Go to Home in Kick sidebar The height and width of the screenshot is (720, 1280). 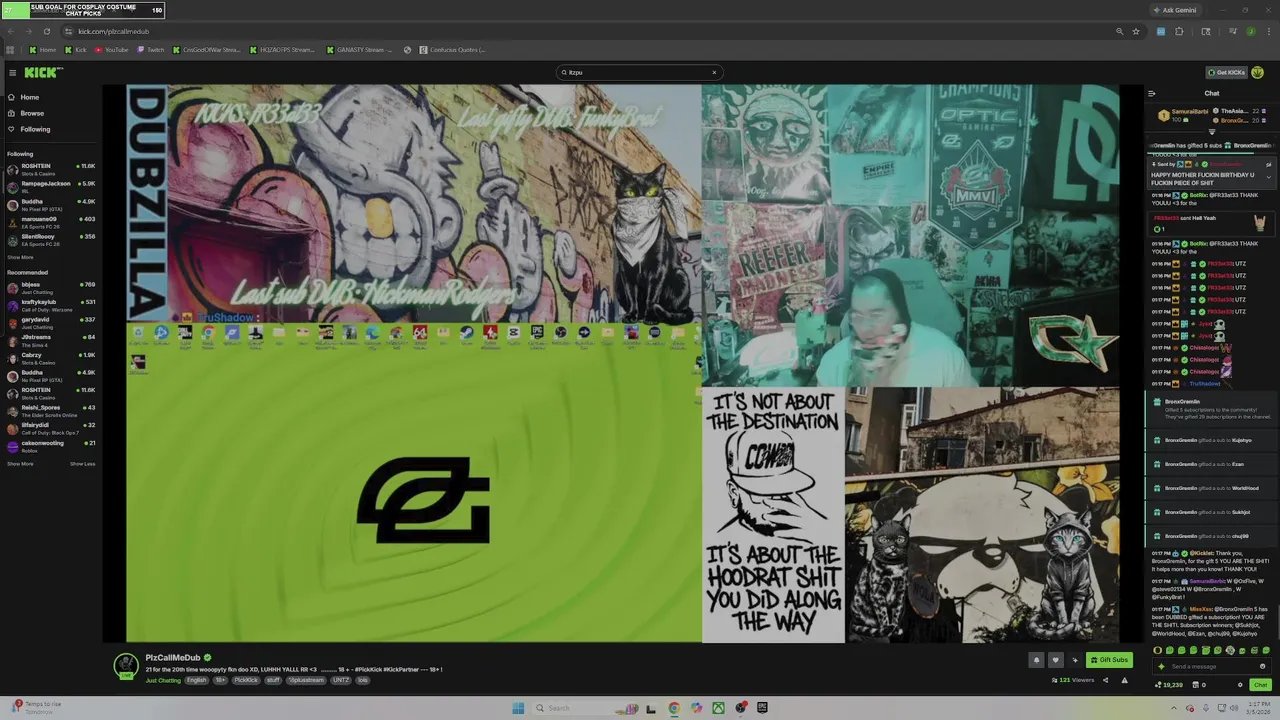(30, 97)
